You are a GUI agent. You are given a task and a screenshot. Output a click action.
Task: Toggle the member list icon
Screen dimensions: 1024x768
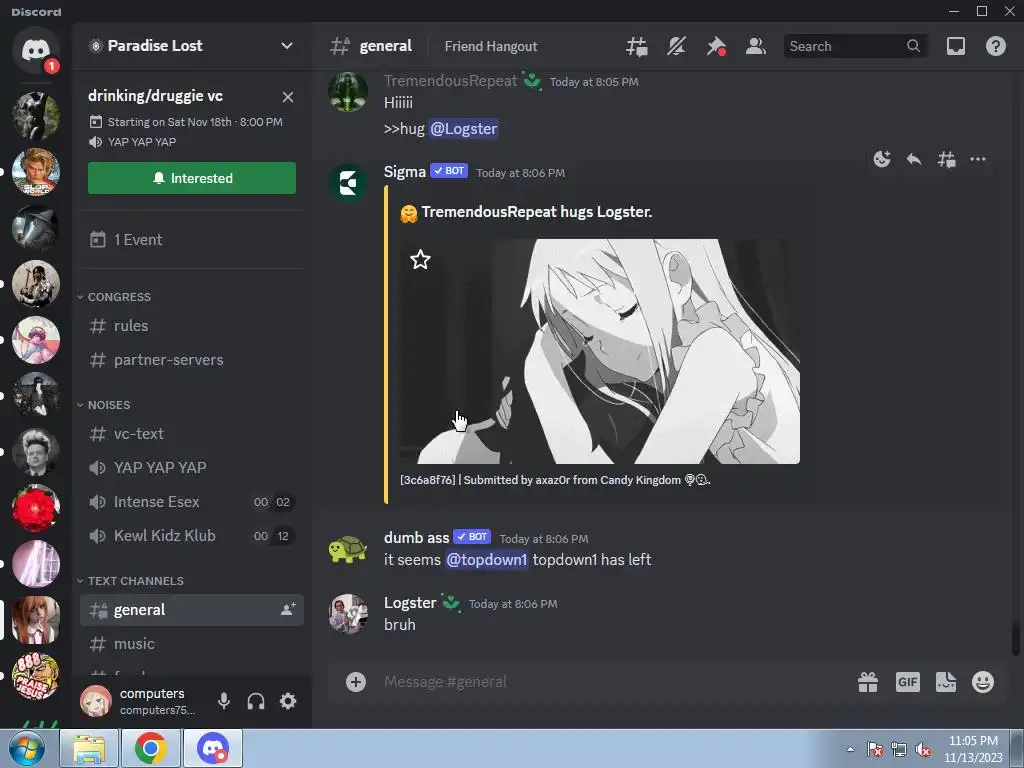click(756, 46)
